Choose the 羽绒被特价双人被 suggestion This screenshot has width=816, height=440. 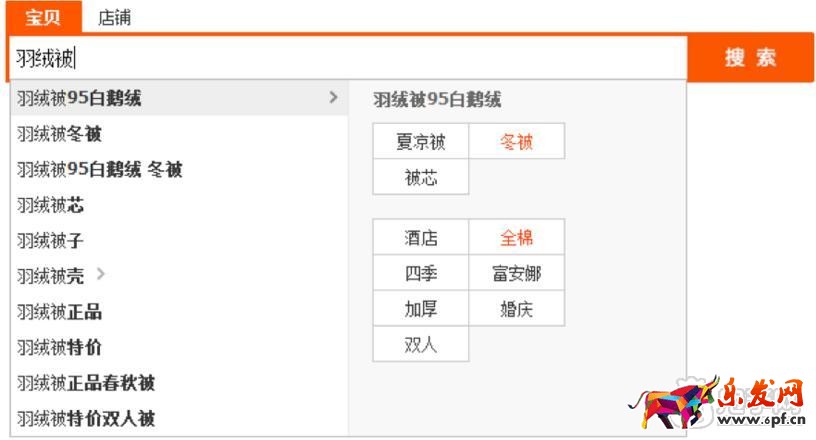tap(86, 419)
